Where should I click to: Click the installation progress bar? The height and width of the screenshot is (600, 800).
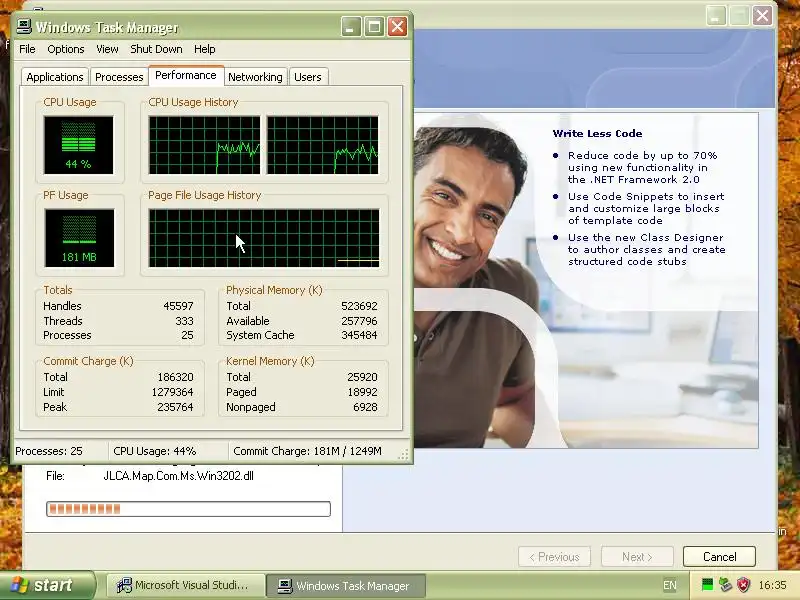(188, 509)
